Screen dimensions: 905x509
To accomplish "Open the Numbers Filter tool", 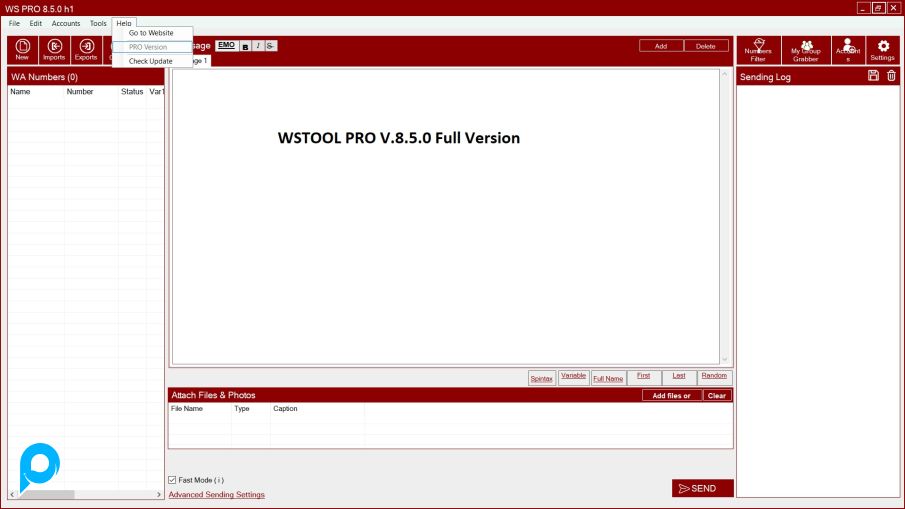I will click(x=758, y=51).
